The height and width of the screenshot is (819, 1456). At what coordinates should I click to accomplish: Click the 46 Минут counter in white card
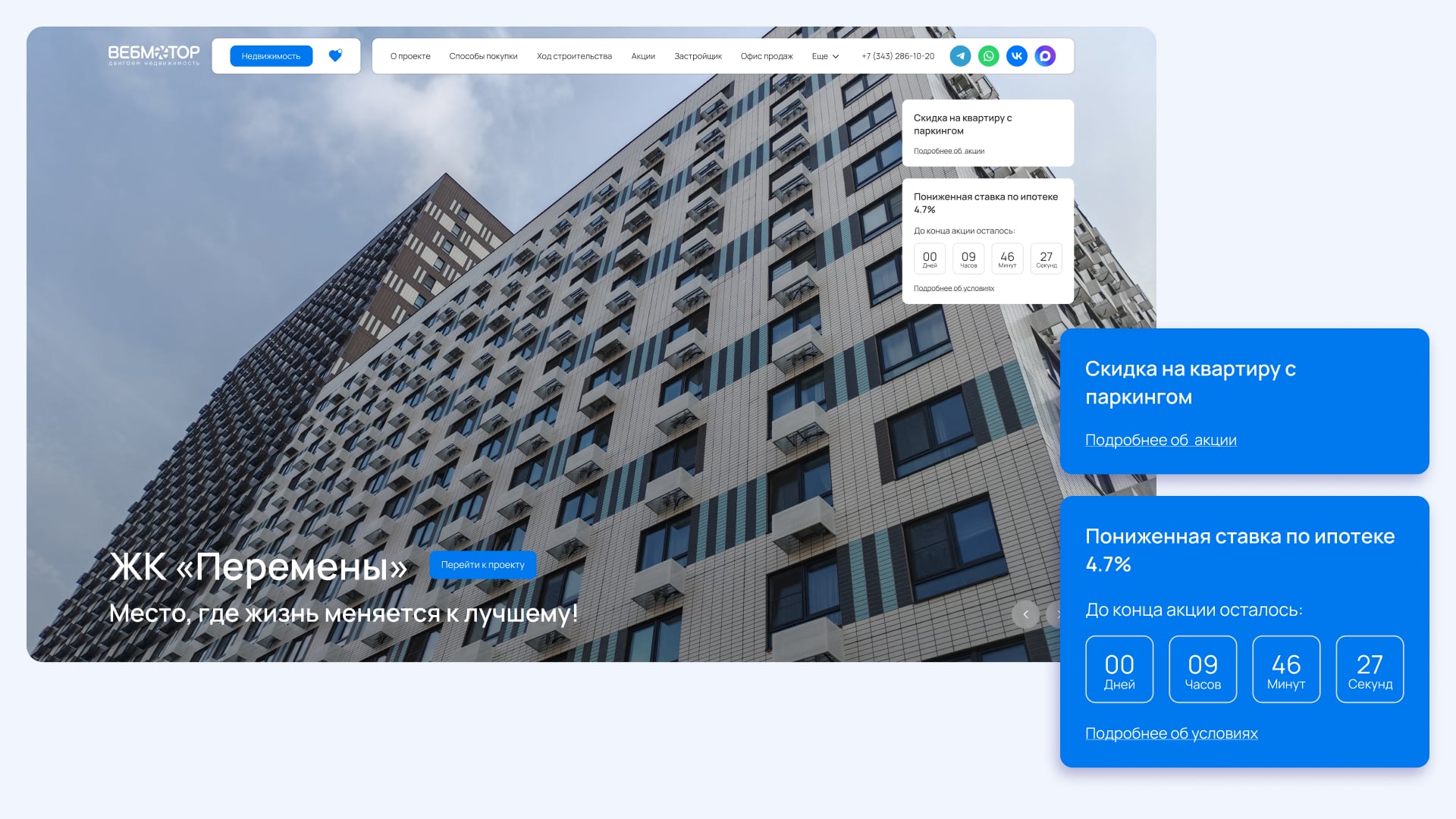[x=1007, y=259]
